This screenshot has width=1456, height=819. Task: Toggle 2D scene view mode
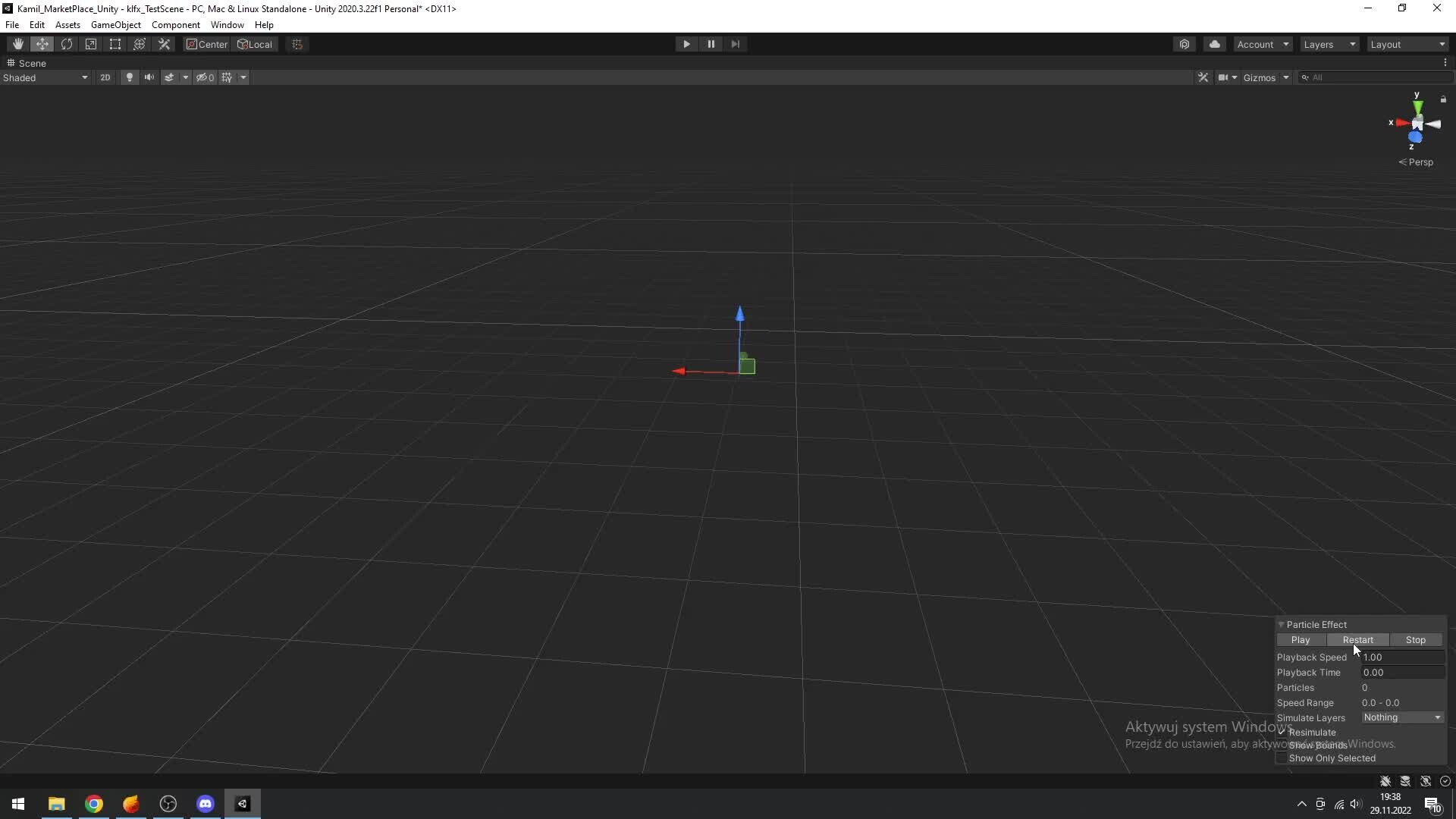click(105, 77)
